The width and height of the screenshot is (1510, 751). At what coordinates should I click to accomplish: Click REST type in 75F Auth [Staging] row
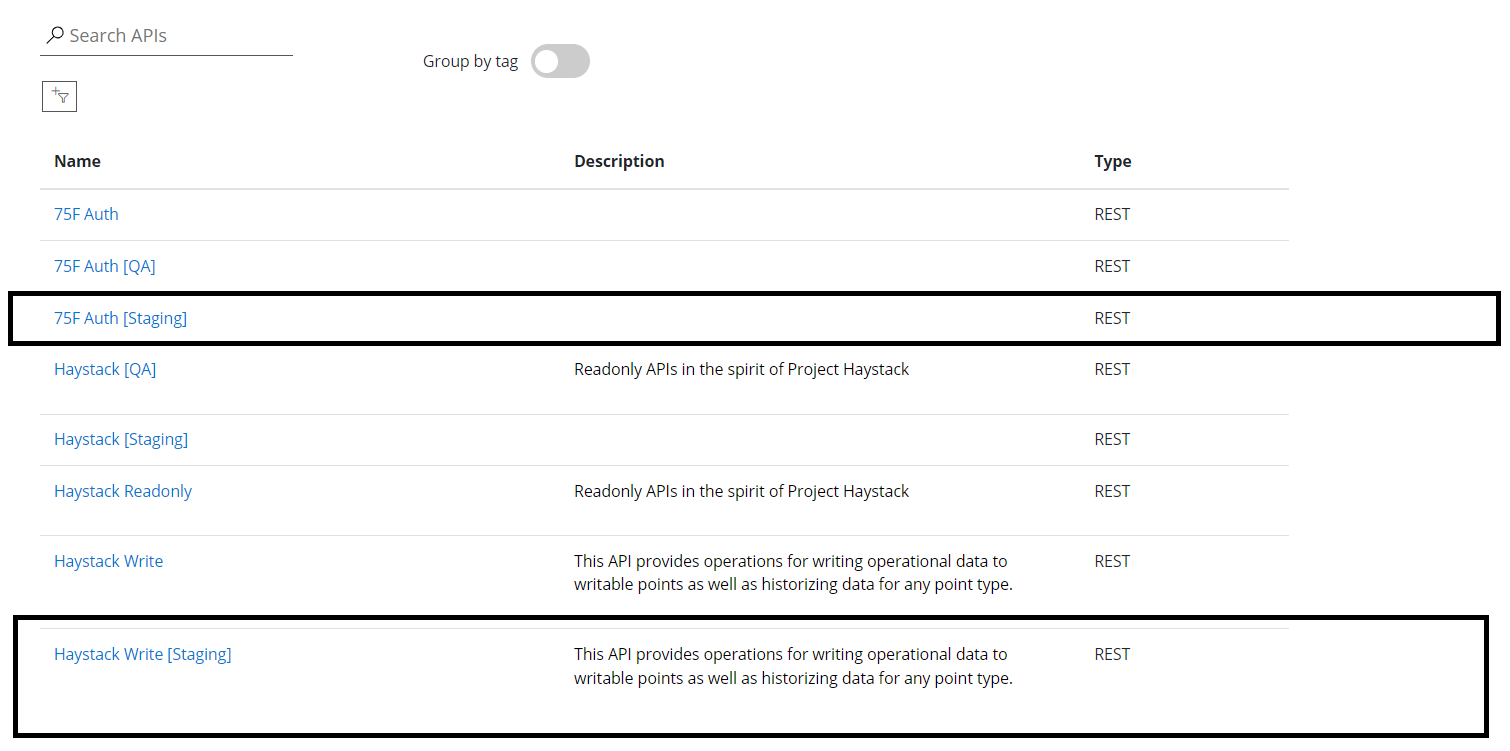[1112, 318]
